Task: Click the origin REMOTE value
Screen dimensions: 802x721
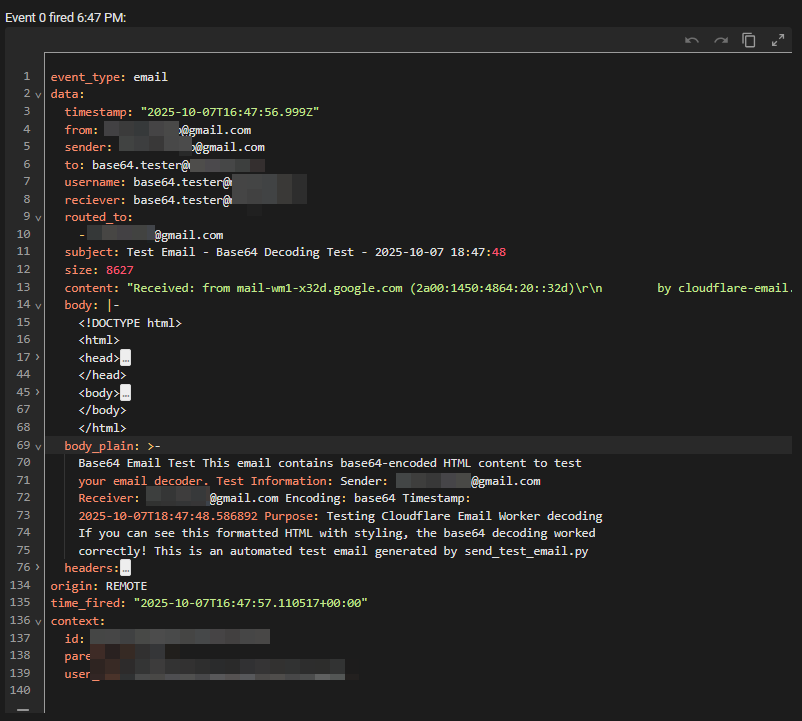Action: [x=126, y=586]
